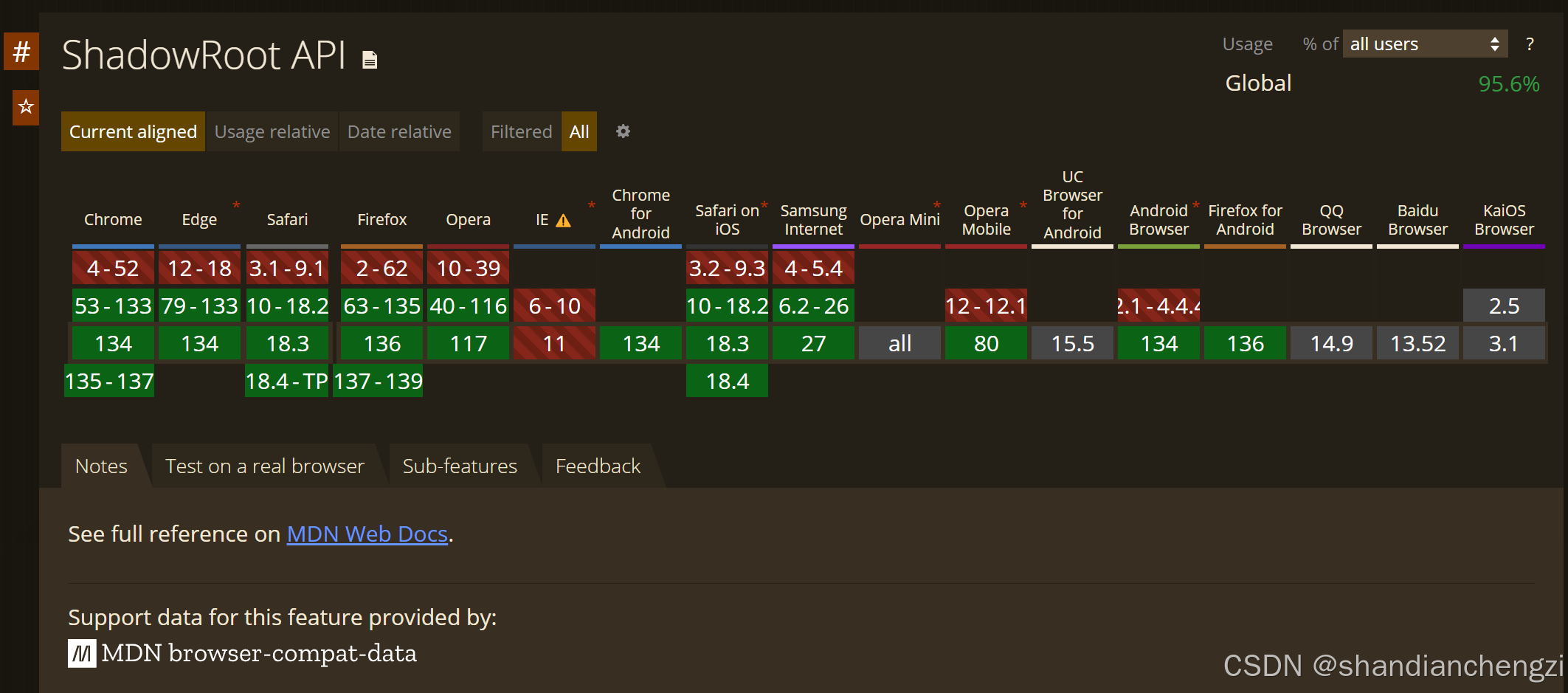1568x693 pixels.
Task: Click the Firefox column header
Action: click(381, 219)
